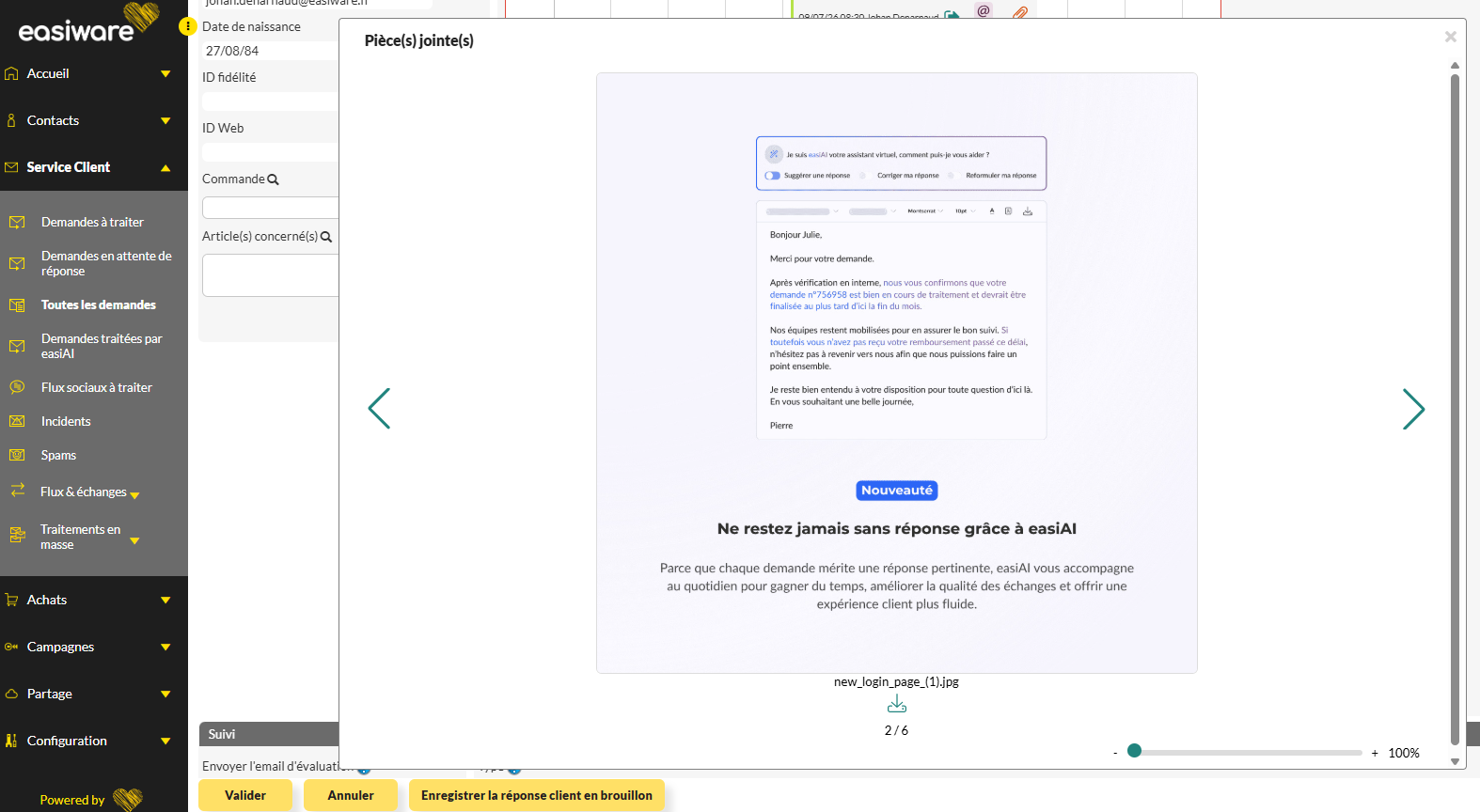Close the Pièce(s) jointe(s) dialog

(1450, 37)
